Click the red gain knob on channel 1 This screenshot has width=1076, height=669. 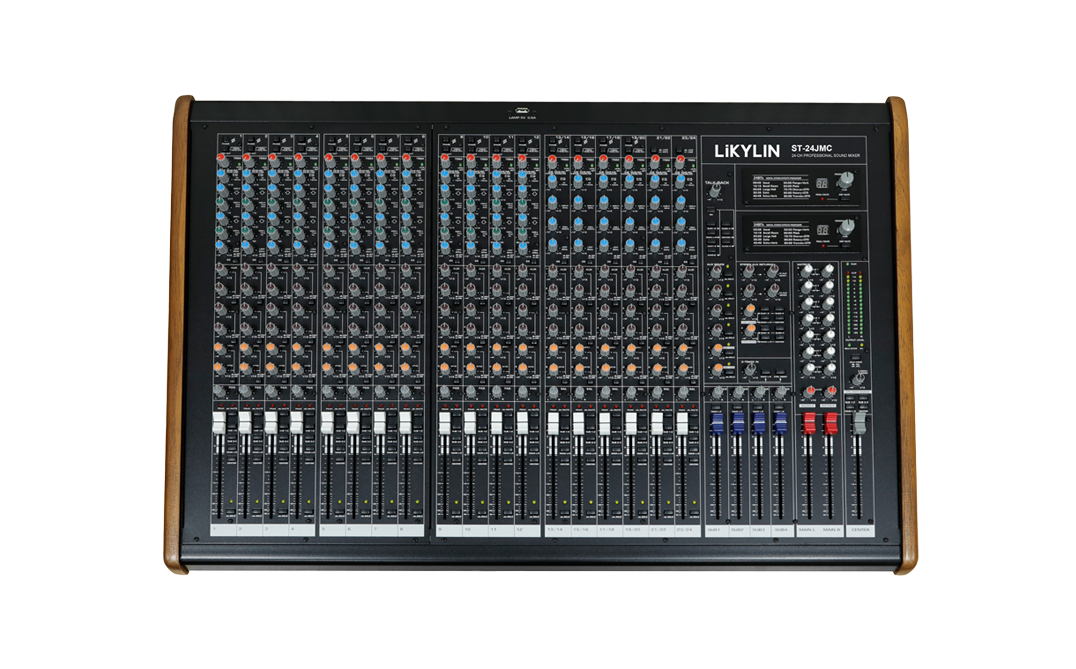point(219,158)
